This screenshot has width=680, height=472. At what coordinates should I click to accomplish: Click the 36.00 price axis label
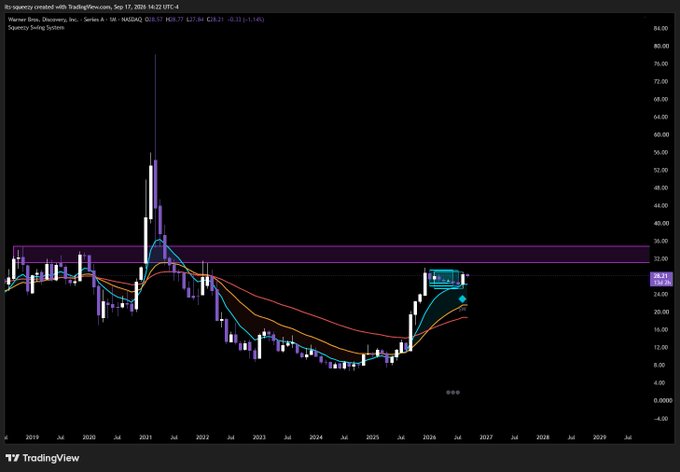coord(661,241)
